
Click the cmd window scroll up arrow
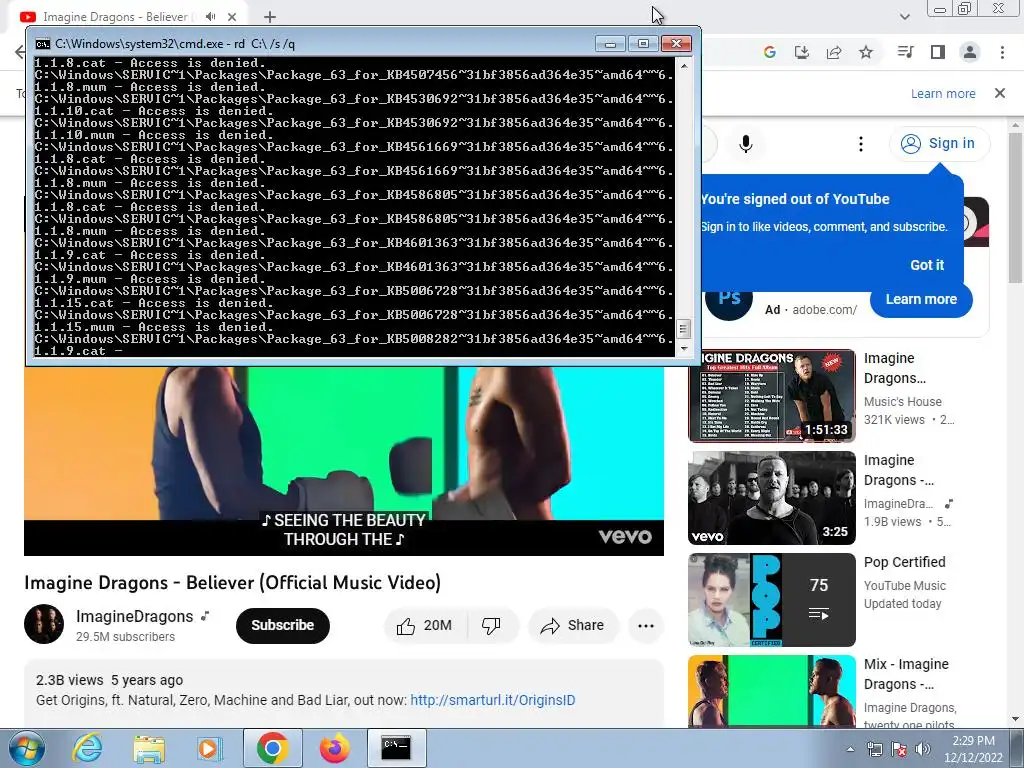[x=683, y=65]
